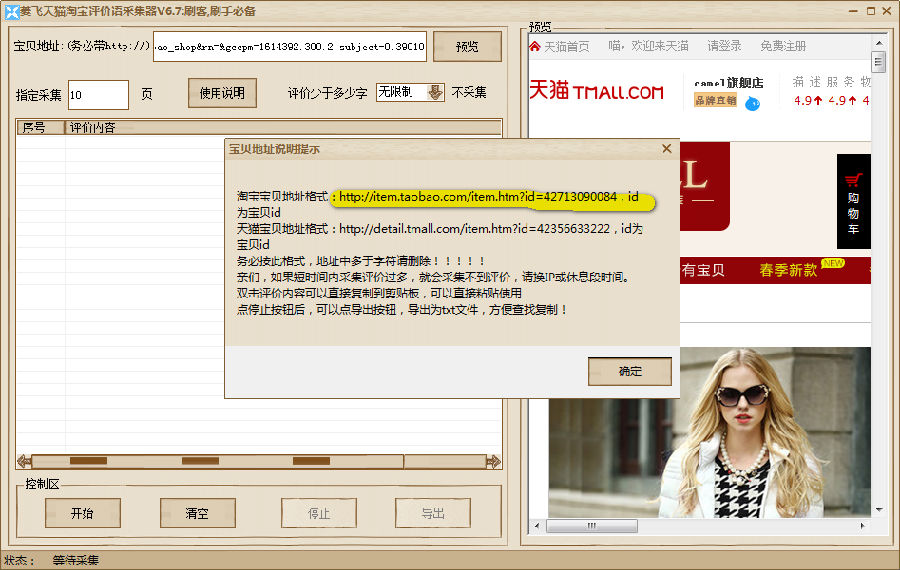The width and height of the screenshot is (900, 570).
Task: Click the left arrow of the list scrollbar
Action: [x=23, y=461]
